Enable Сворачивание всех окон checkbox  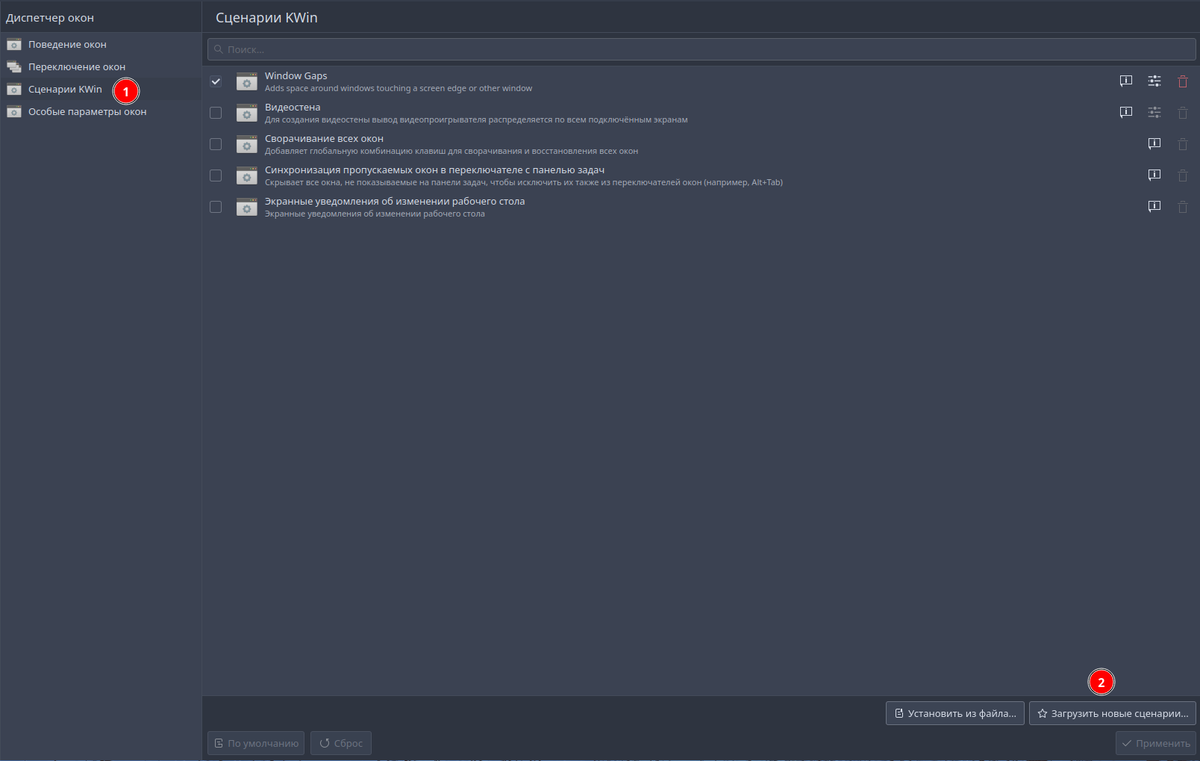(216, 144)
